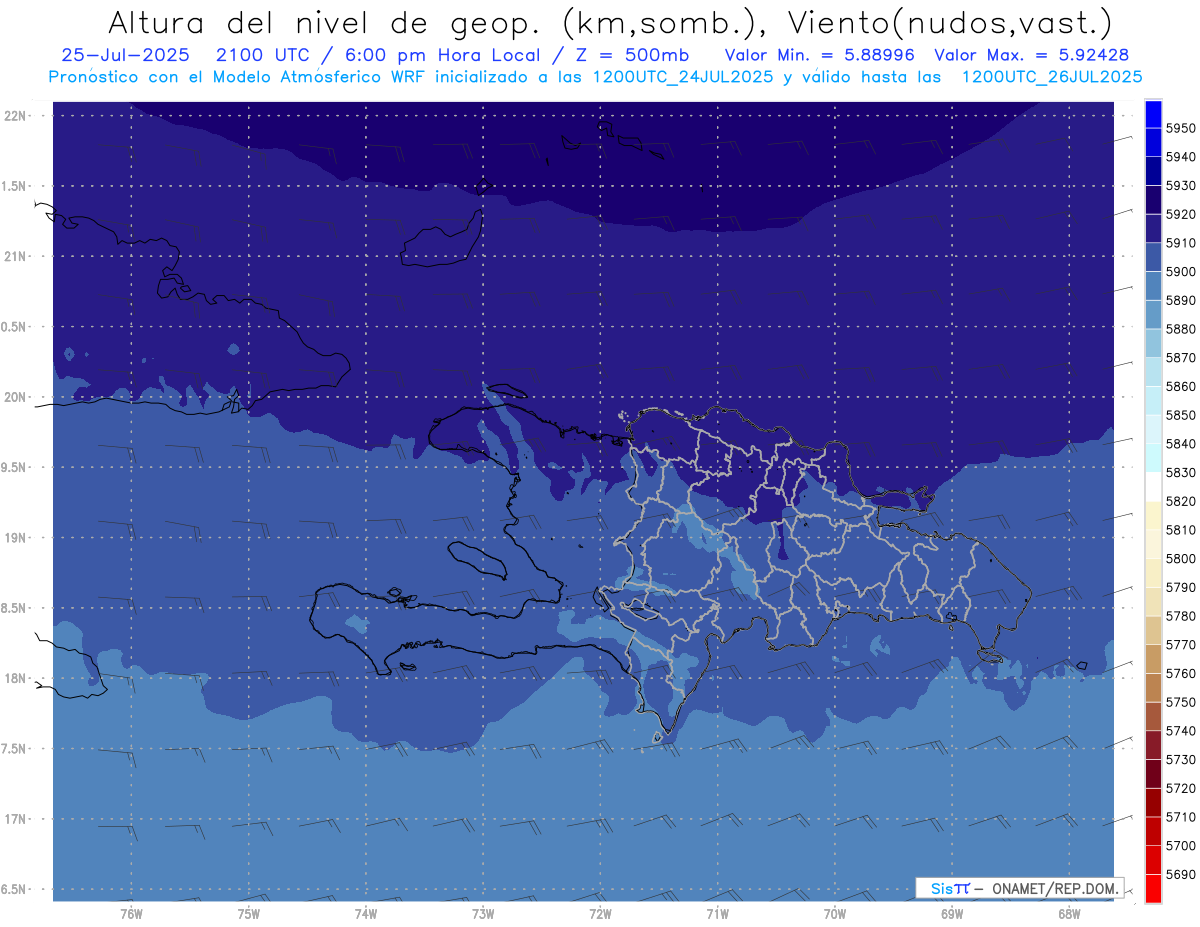The height and width of the screenshot is (927, 1200).
Task: Click the colorbar label '5770'
Action: click(x=1180, y=645)
